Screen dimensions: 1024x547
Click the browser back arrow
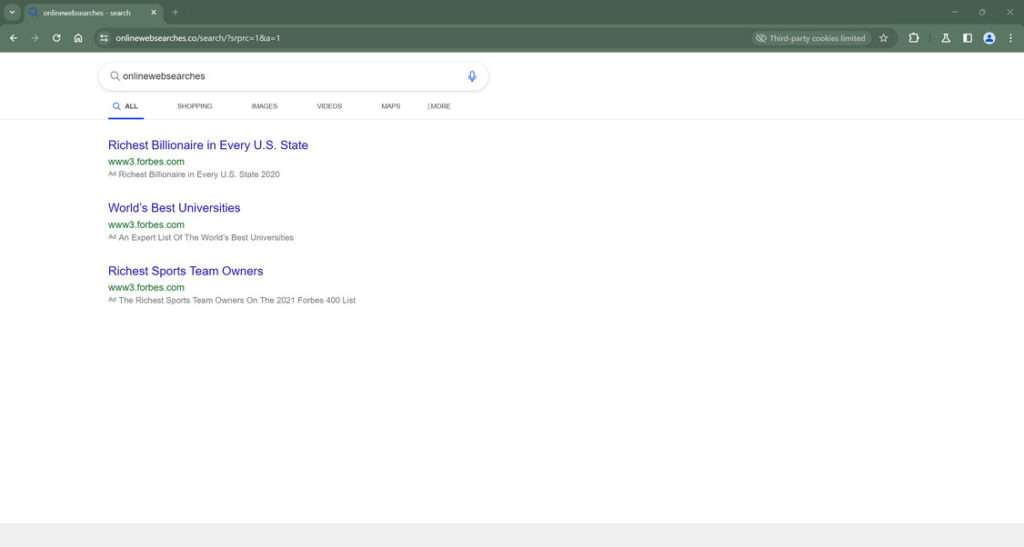pos(14,39)
